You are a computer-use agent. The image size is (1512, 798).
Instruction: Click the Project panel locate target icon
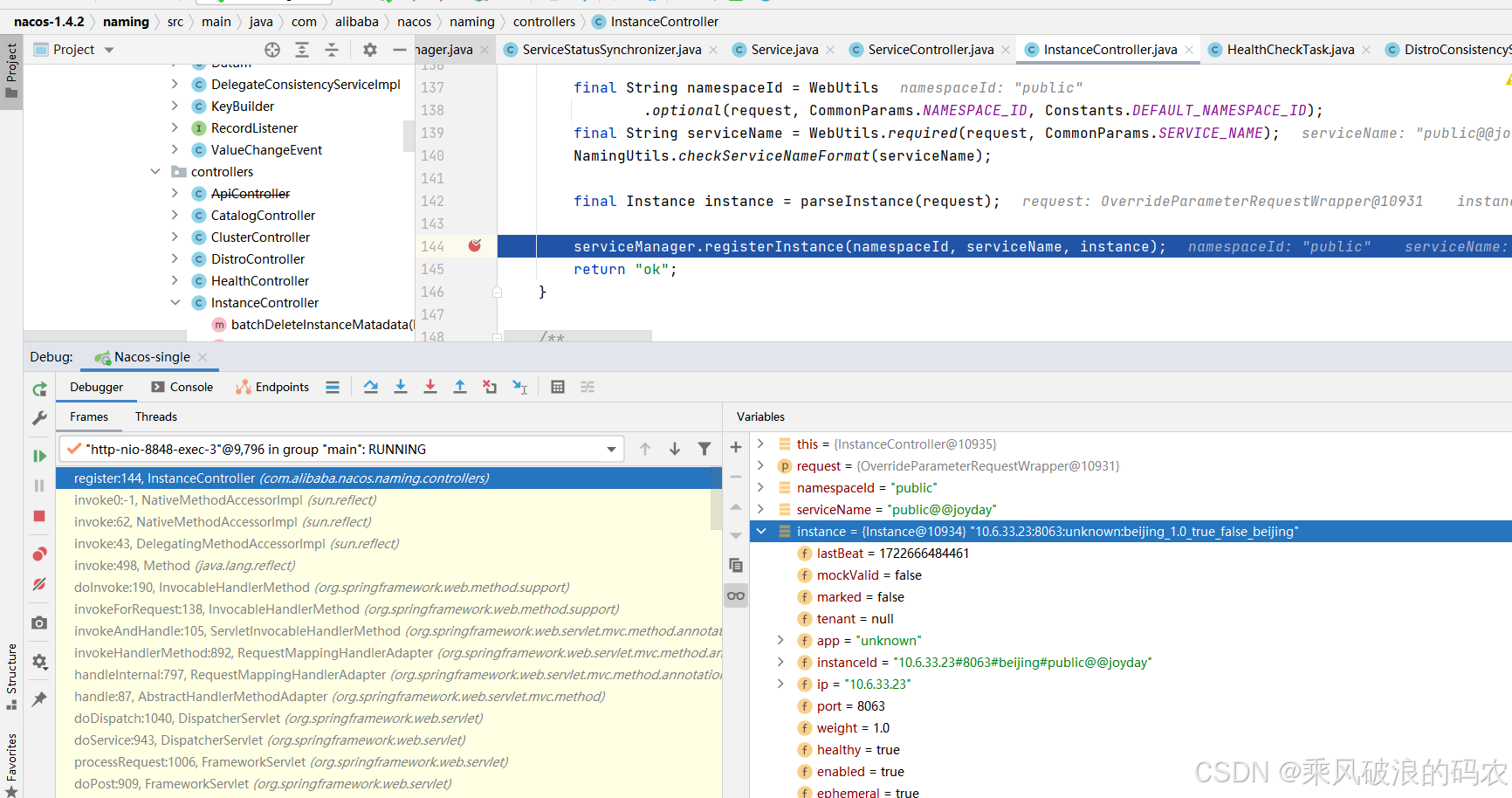(x=272, y=50)
